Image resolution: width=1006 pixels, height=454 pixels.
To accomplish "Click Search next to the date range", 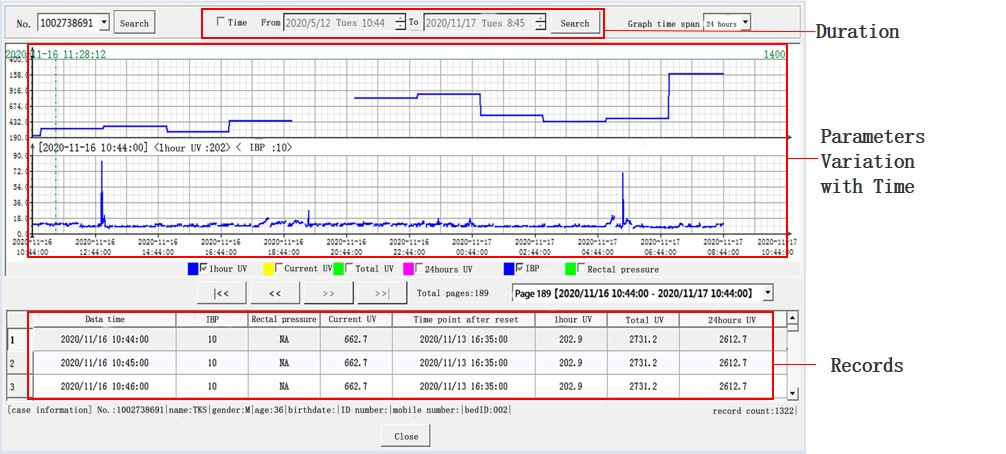I will click(575, 22).
